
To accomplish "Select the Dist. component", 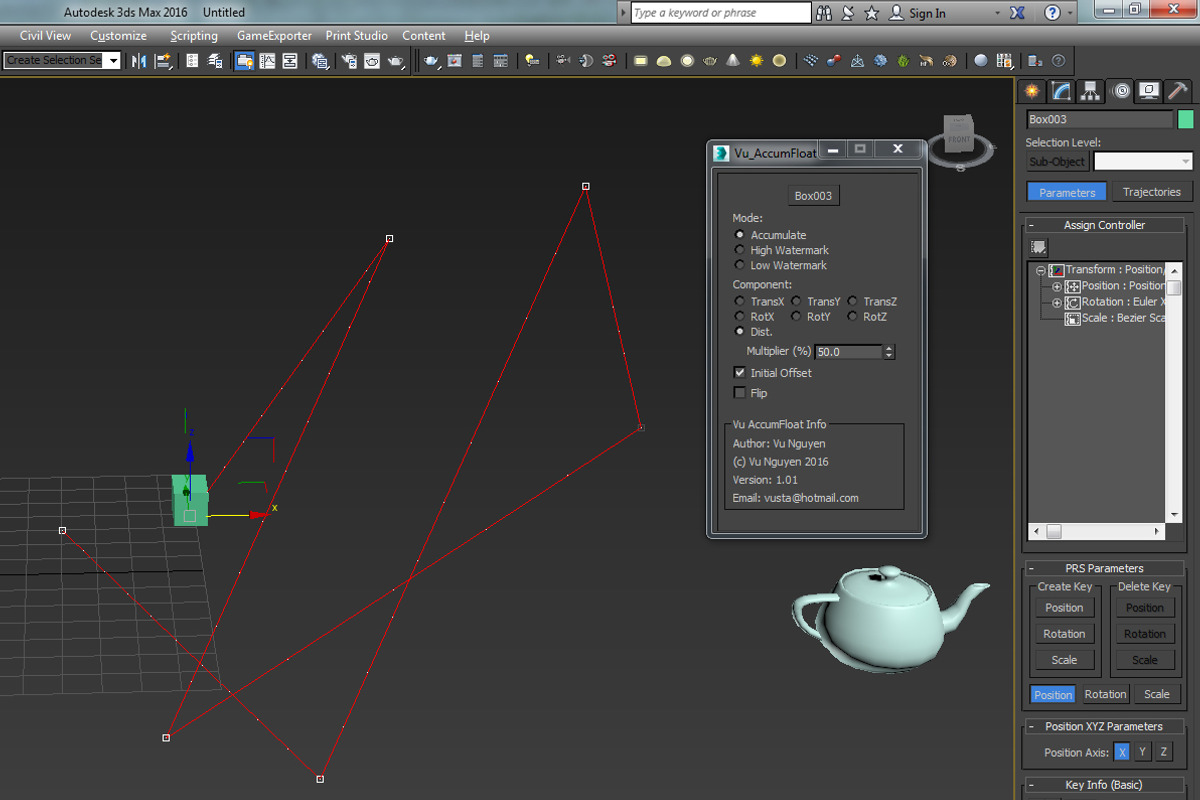I will coord(740,331).
